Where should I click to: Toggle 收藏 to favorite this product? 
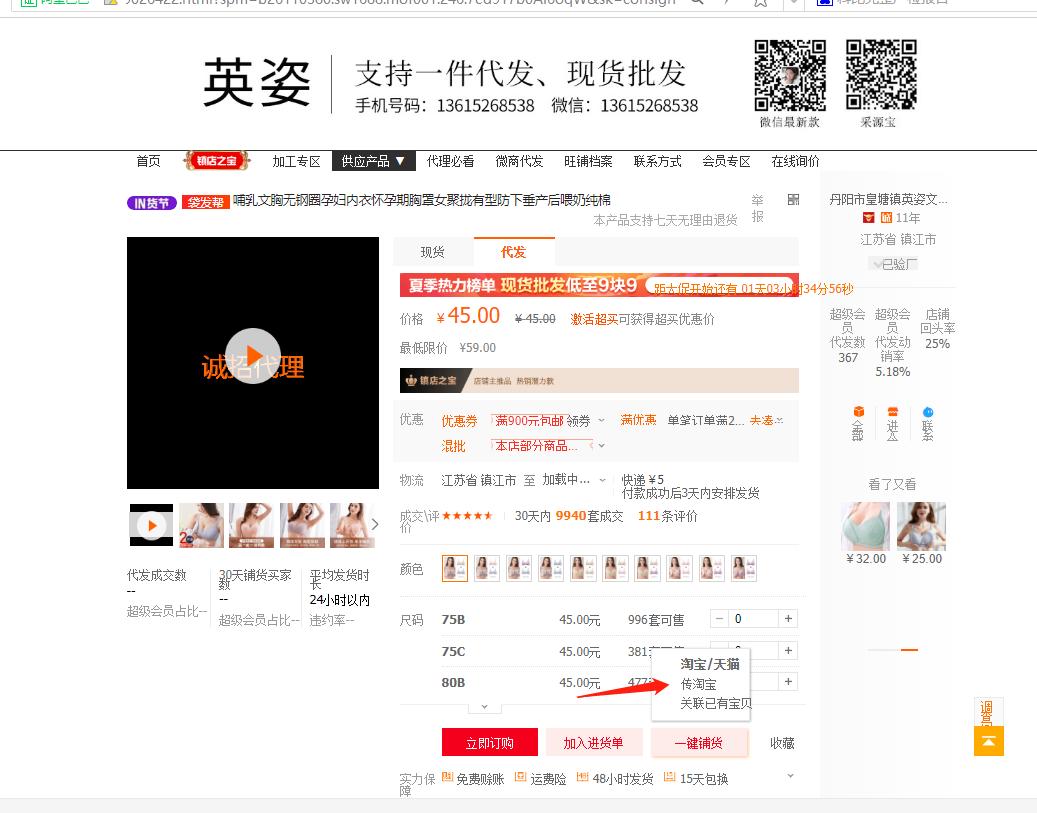[x=782, y=743]
